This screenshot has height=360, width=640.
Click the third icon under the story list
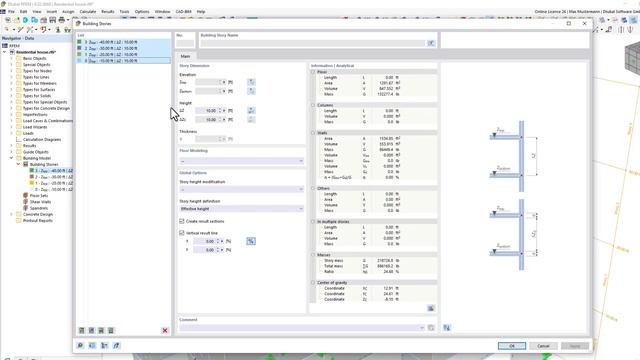coord(101,330)
